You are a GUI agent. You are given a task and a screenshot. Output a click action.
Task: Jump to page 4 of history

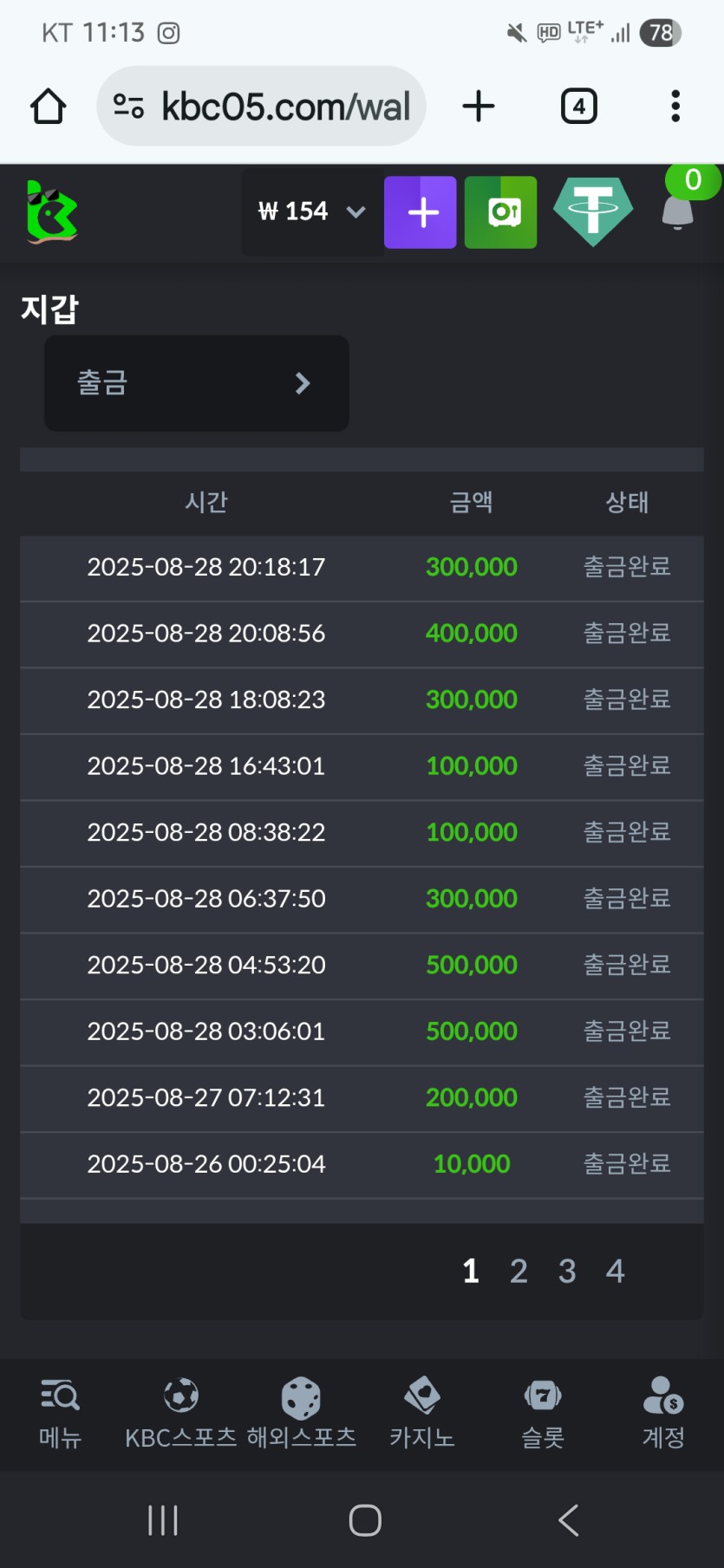click(x=615, y=1271)
